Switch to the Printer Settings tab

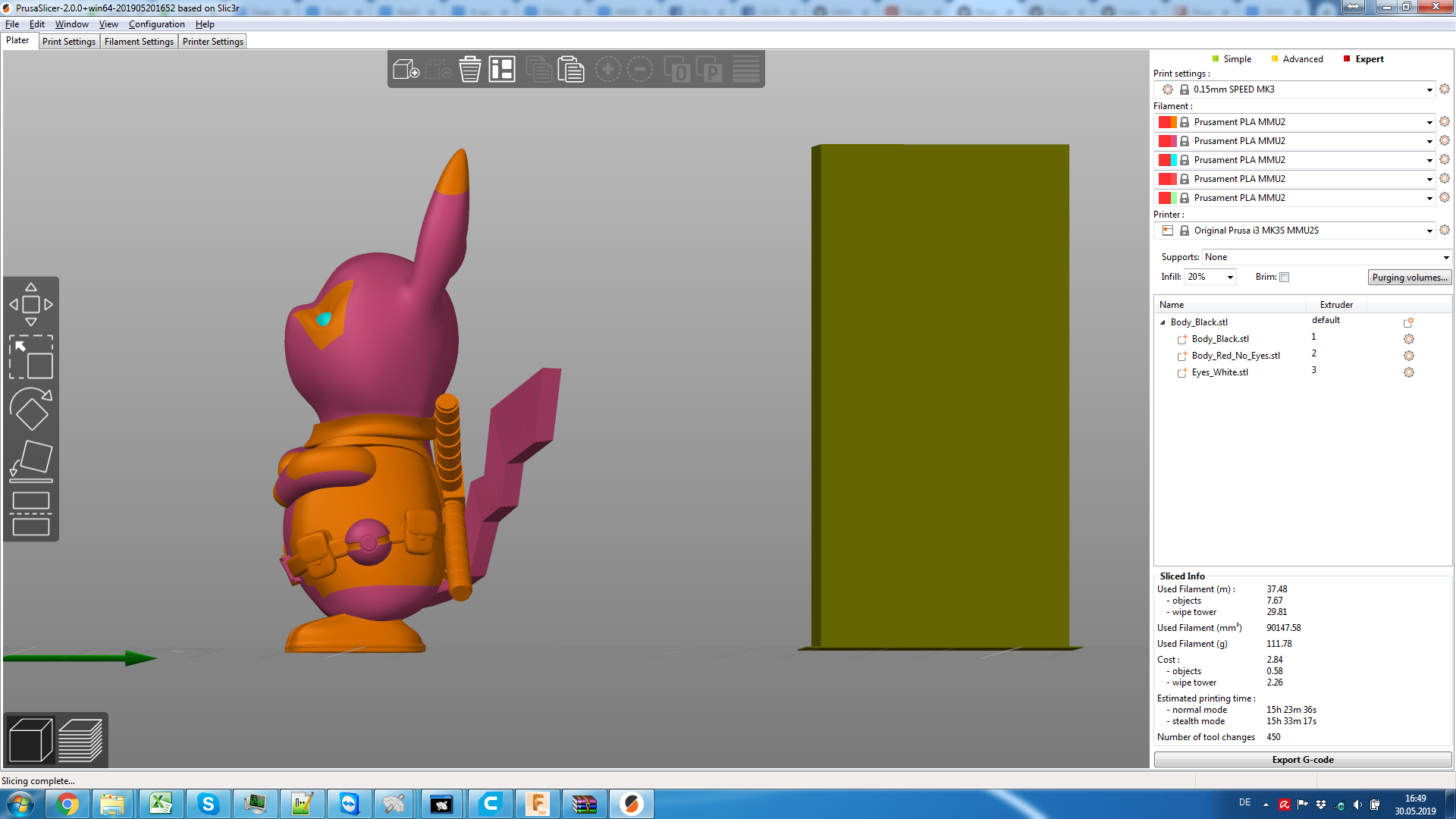tap(213, 42)
